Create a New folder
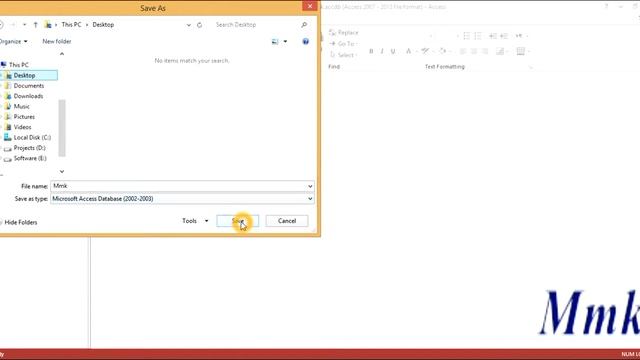The width and height of the screenshot is (640, 360). 57,42
